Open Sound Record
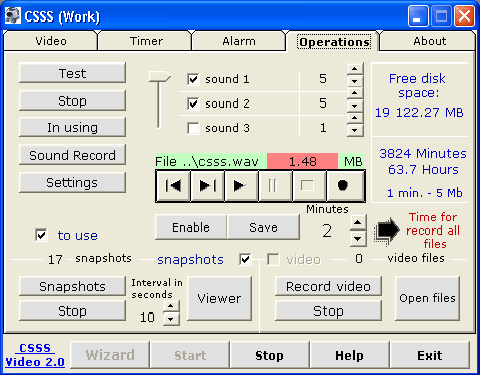 pos(72,155)
